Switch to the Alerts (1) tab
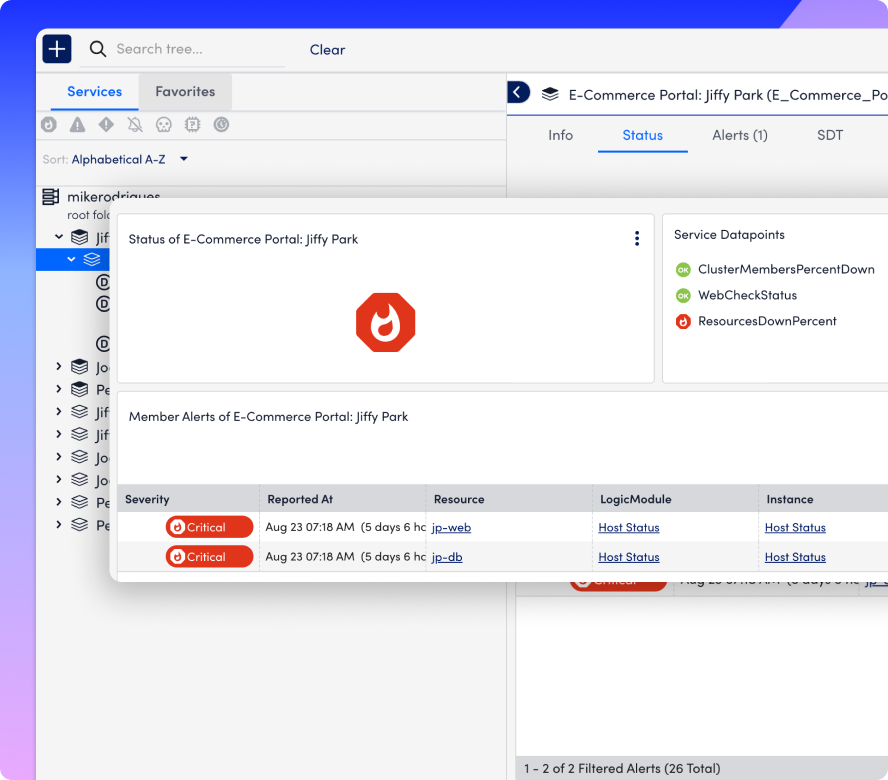 coord(739,135)
